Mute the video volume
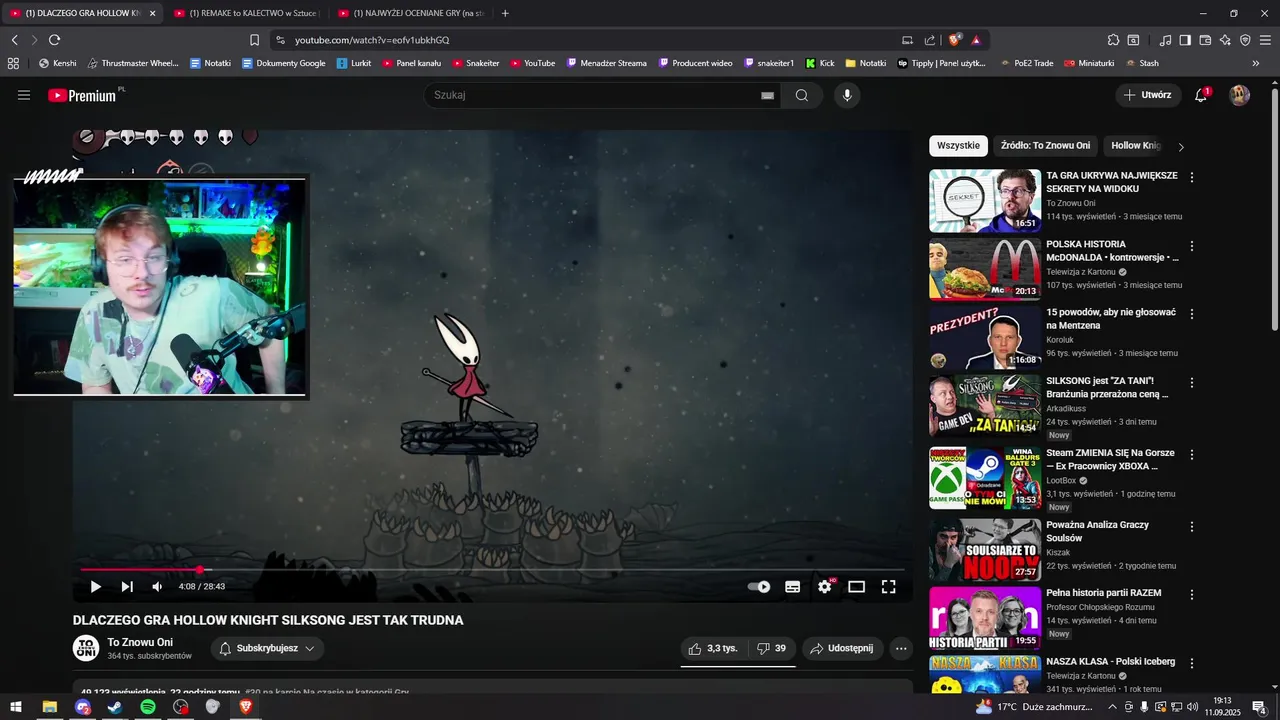1280x720 pixels. (157, 587)
